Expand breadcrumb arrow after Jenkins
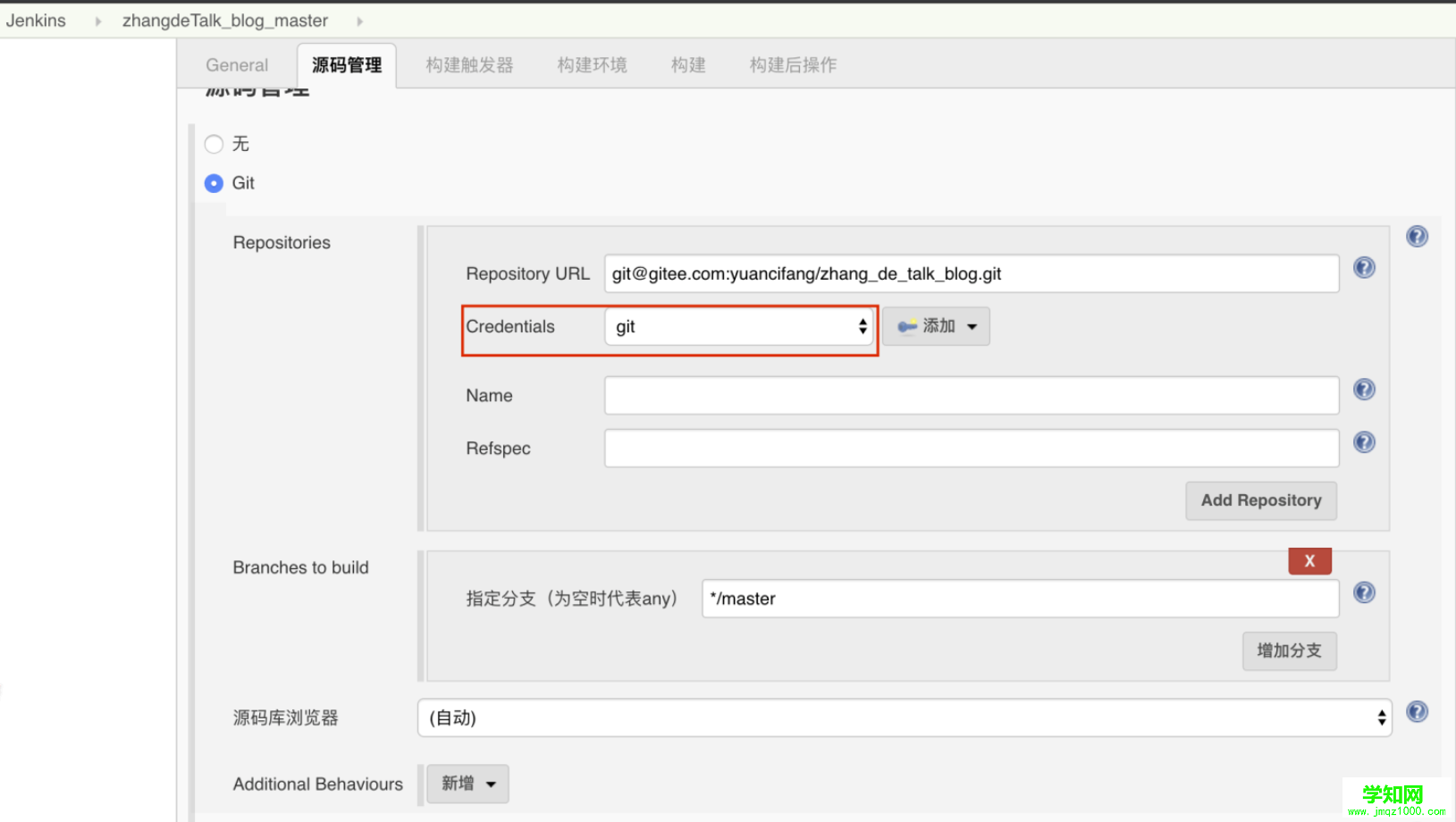This screenshot has width=1456, height=822. [x=98, y=21]
